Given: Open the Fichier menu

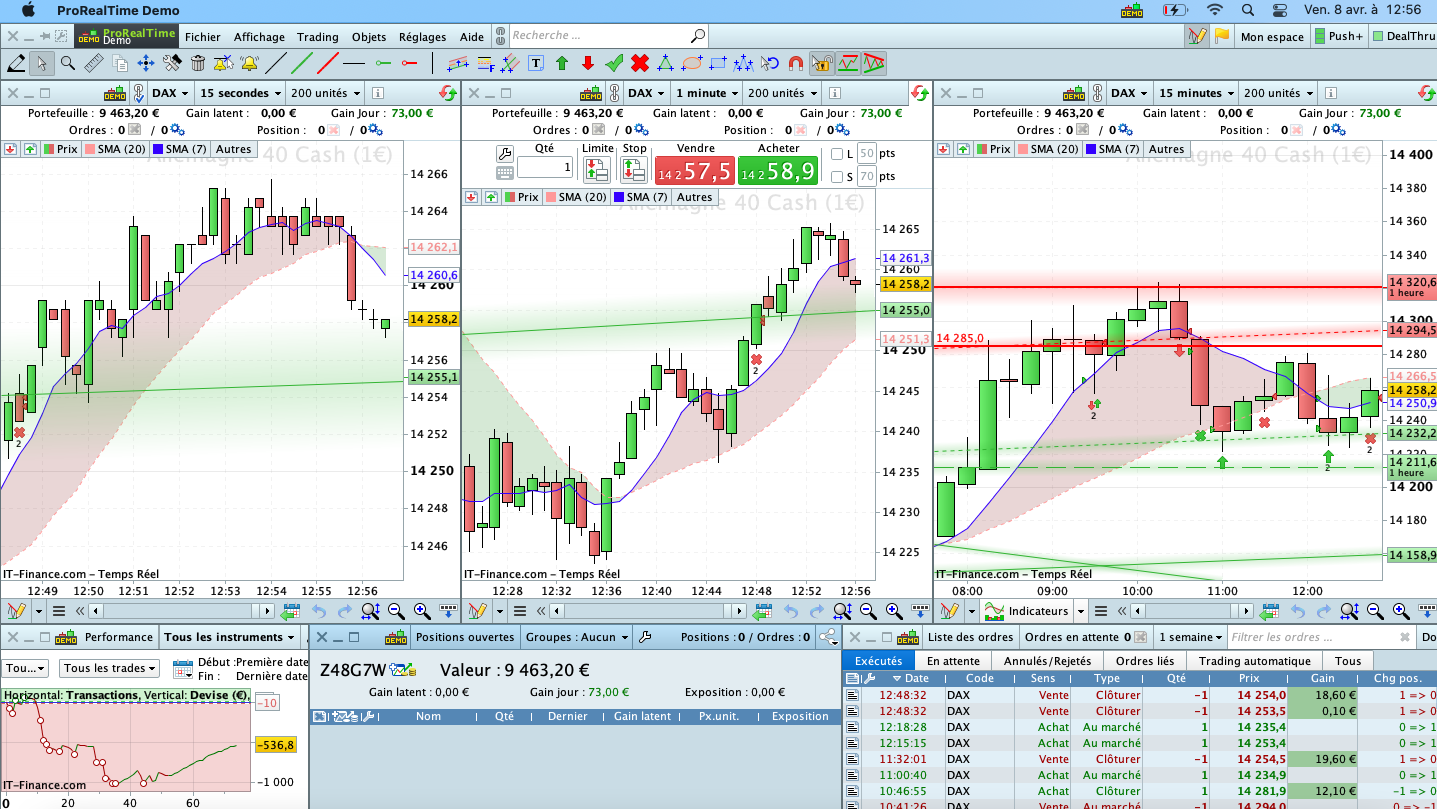Looking at the screenshot, I should coord(203,37).
